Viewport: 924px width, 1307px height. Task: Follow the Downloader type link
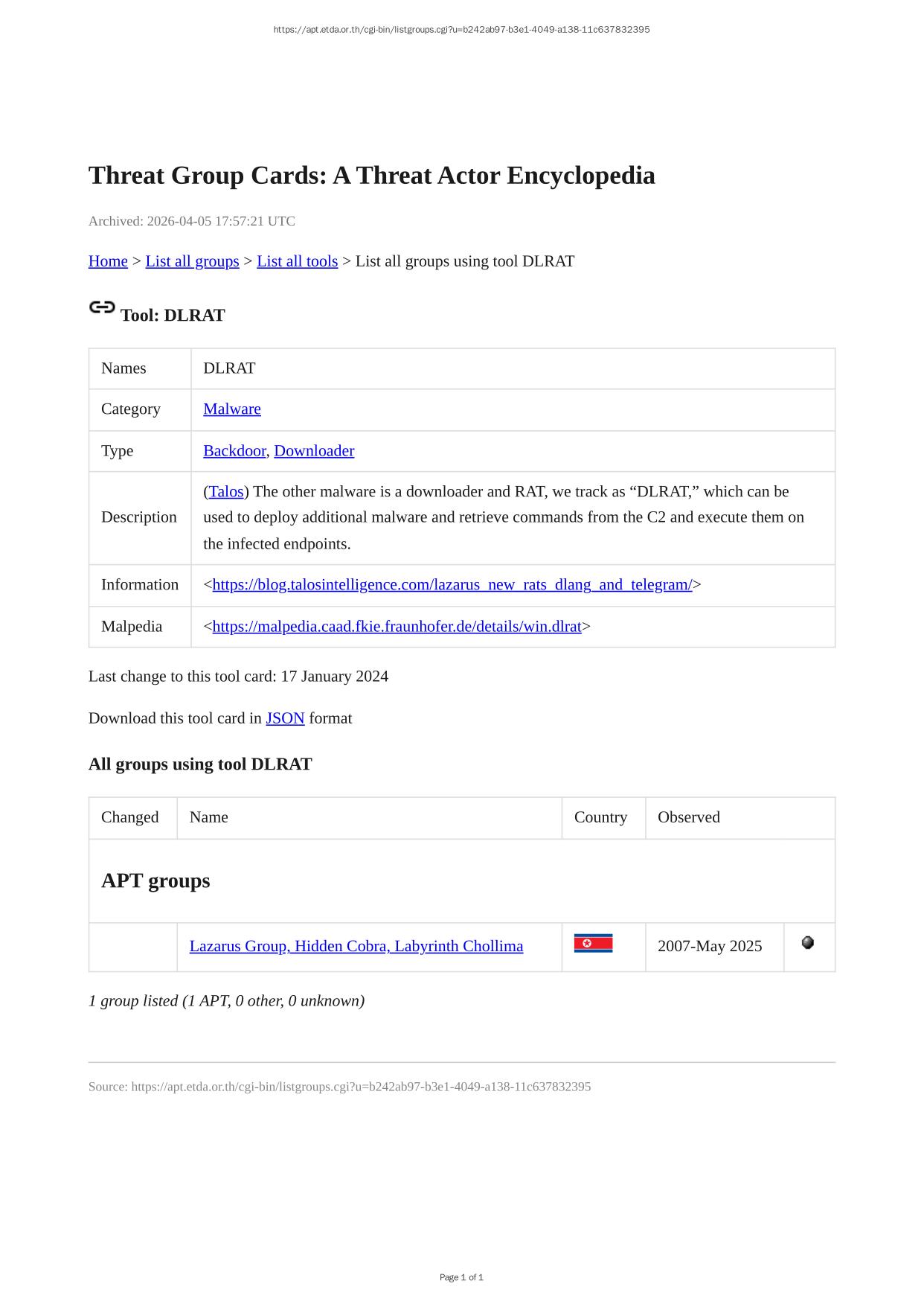[314, 451]
